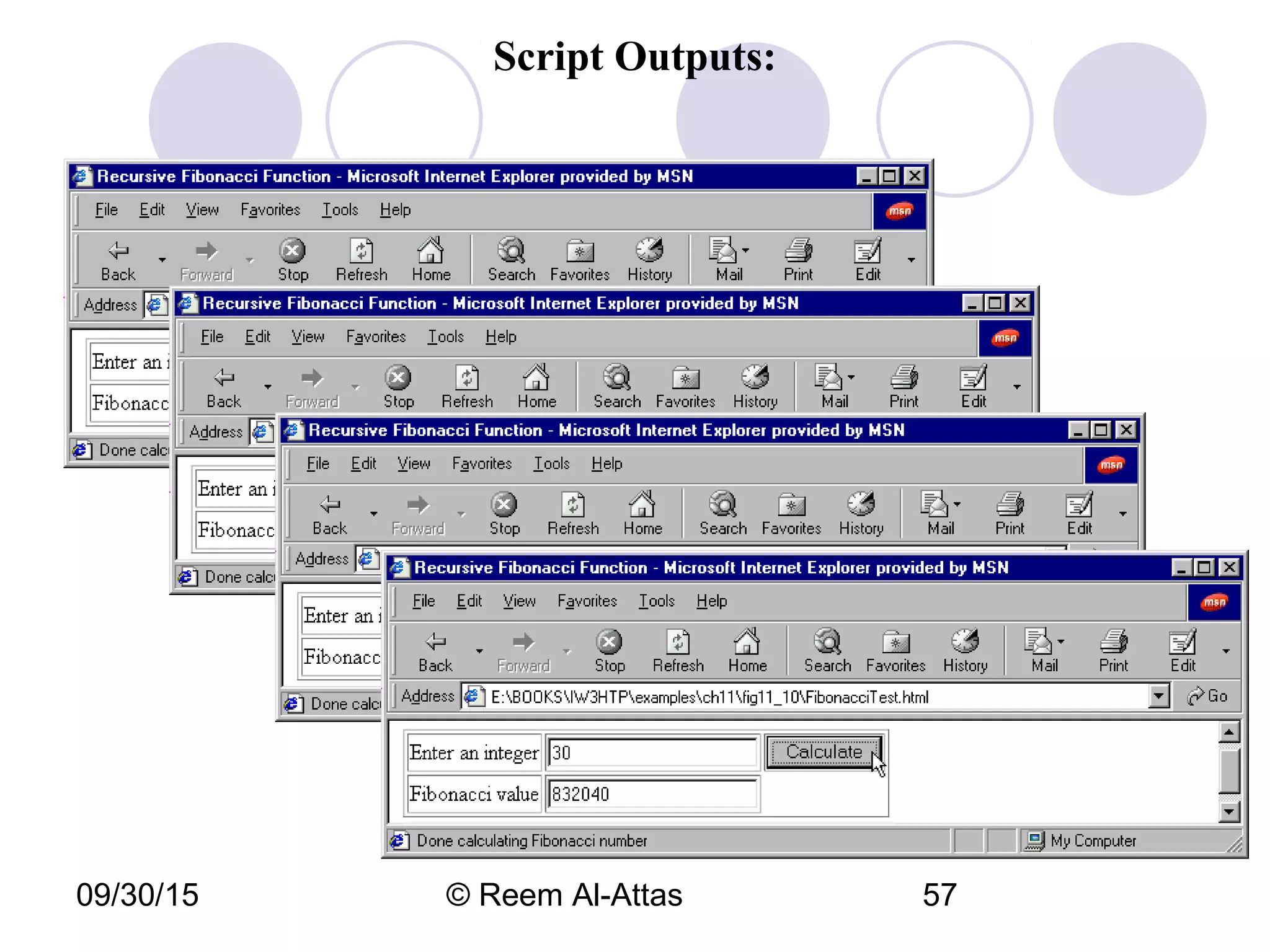Open Back history dropdown arrow in frontmost window
Viewport: 1270px width, 952px height.
point(479,651)
